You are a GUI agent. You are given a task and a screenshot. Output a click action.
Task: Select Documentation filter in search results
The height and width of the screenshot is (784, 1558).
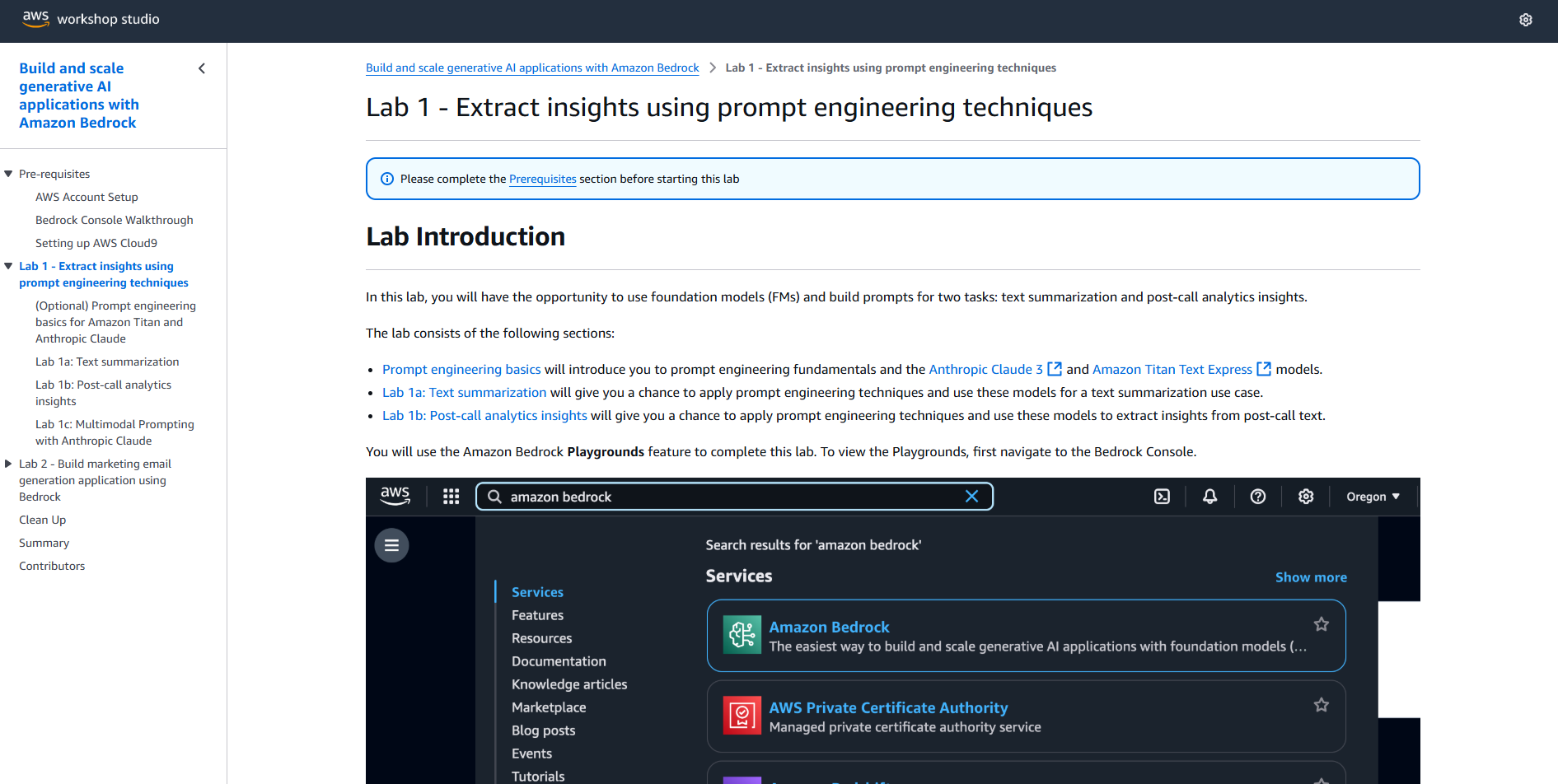(x=559, y=661)
